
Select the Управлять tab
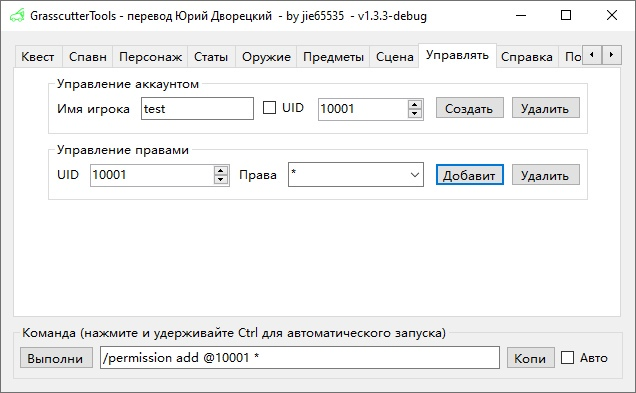(x=457, y=55)
